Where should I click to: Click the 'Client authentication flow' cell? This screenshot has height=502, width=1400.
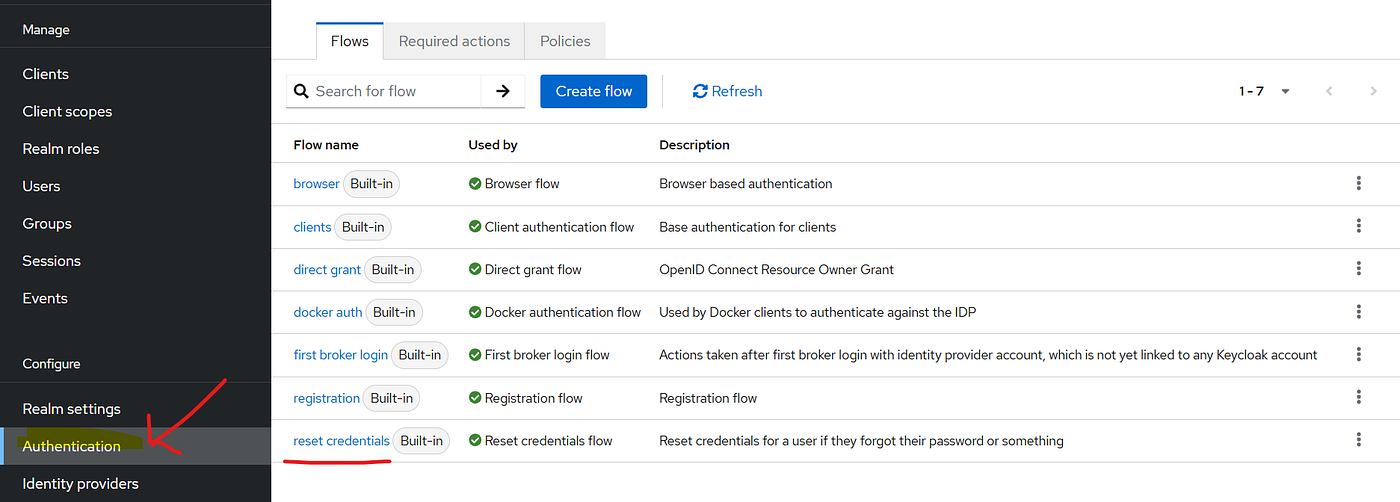551,227
